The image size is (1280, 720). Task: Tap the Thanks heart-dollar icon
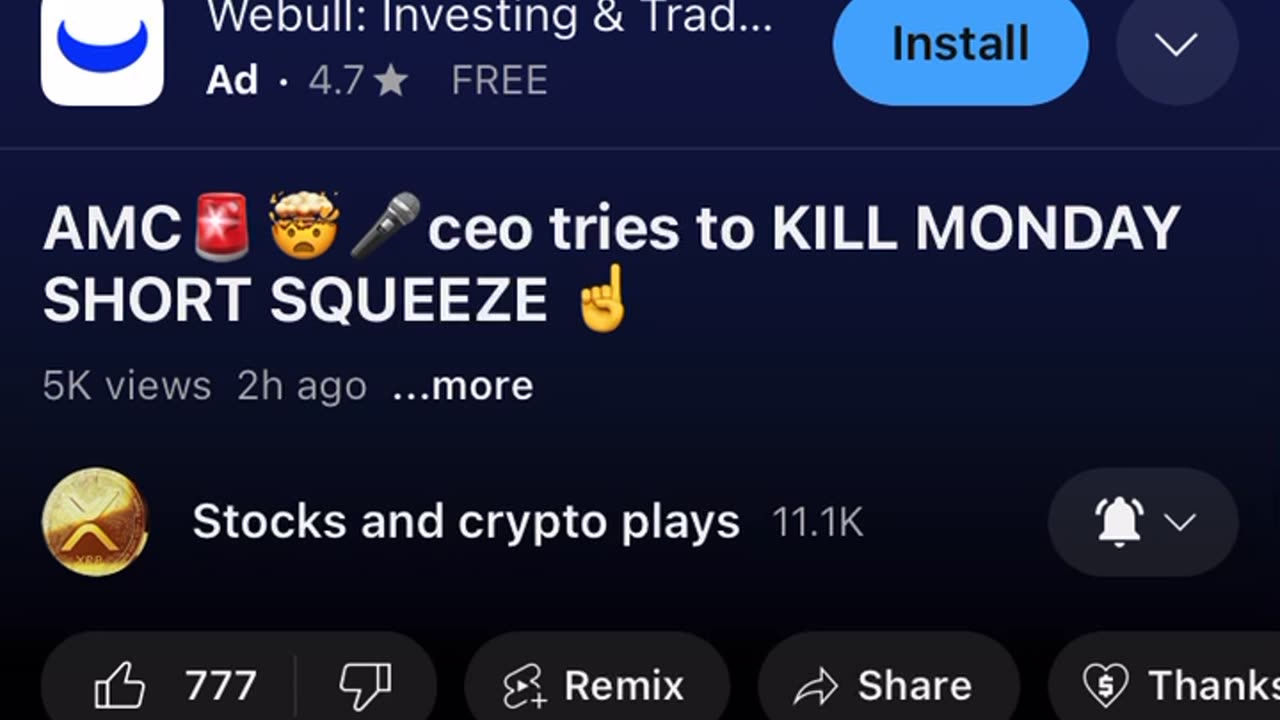(1106, 686)
